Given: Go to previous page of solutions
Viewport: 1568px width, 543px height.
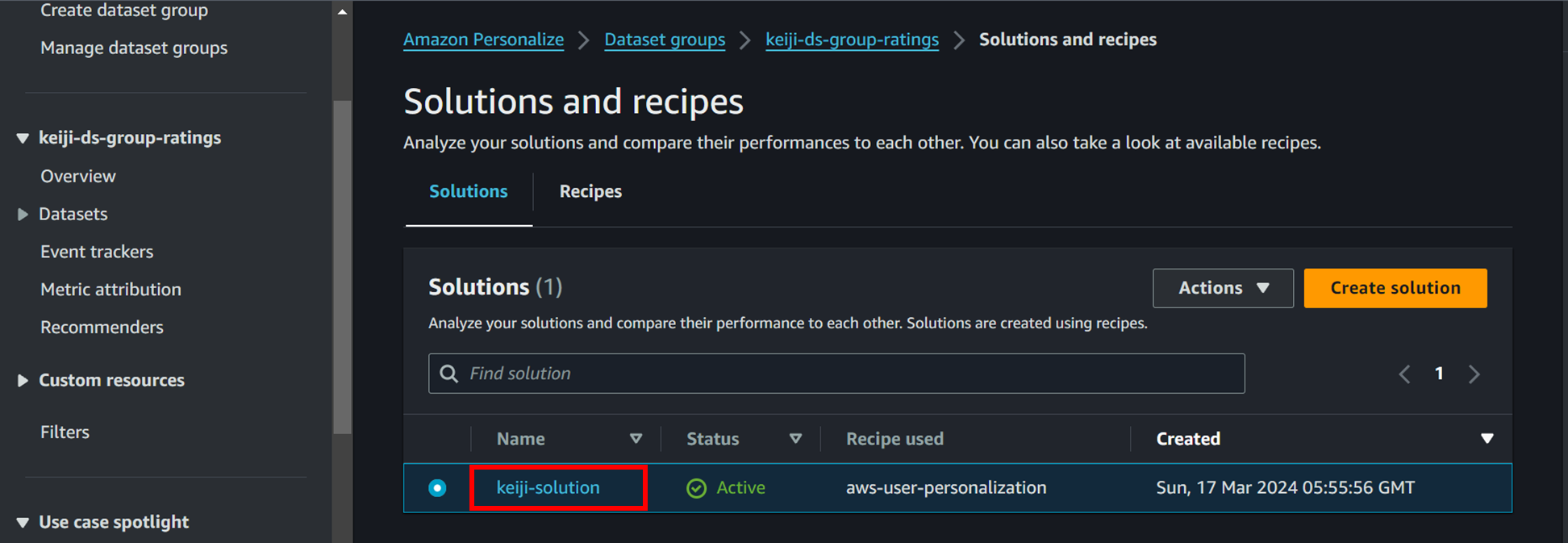Looking at the screenshot, I should (x=1404, y=374).
